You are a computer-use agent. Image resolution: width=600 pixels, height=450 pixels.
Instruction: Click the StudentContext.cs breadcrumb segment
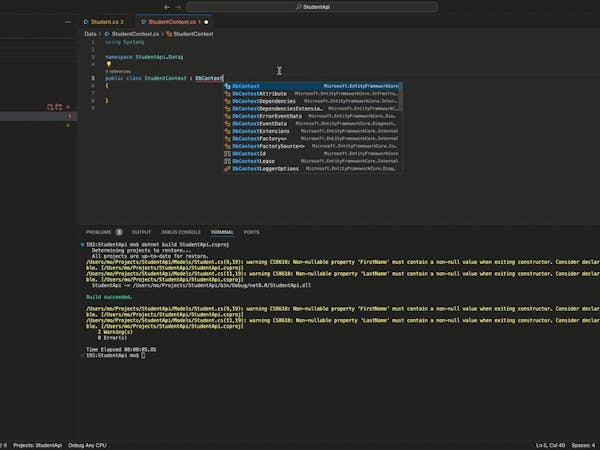click(135, 34)
